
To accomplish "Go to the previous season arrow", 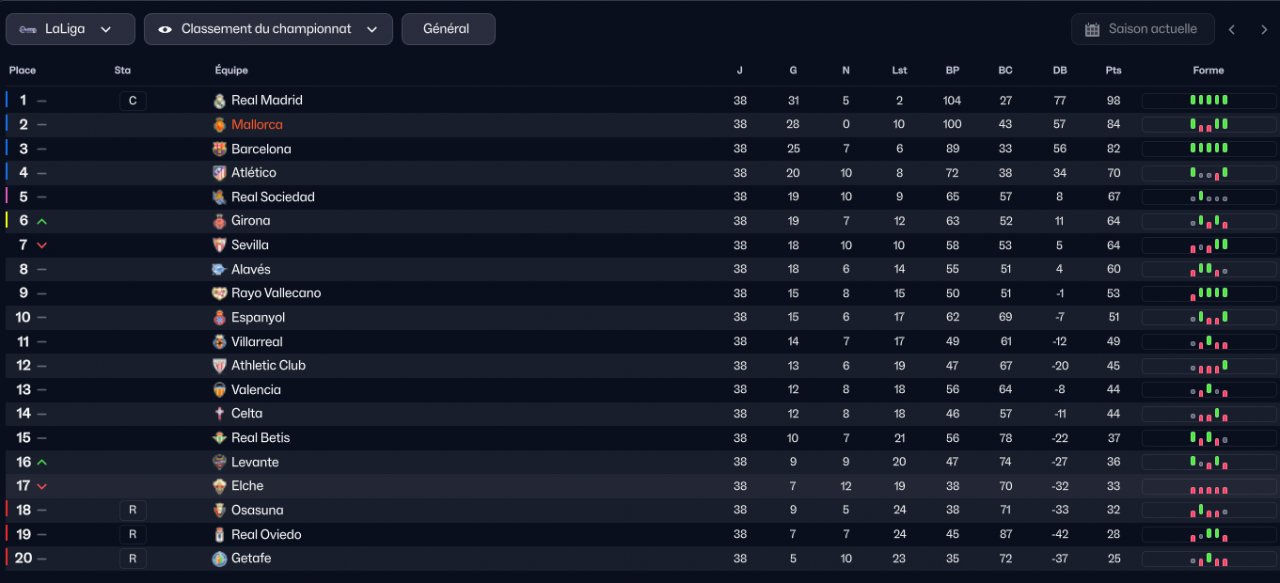I will click(x=1232, y=30).
